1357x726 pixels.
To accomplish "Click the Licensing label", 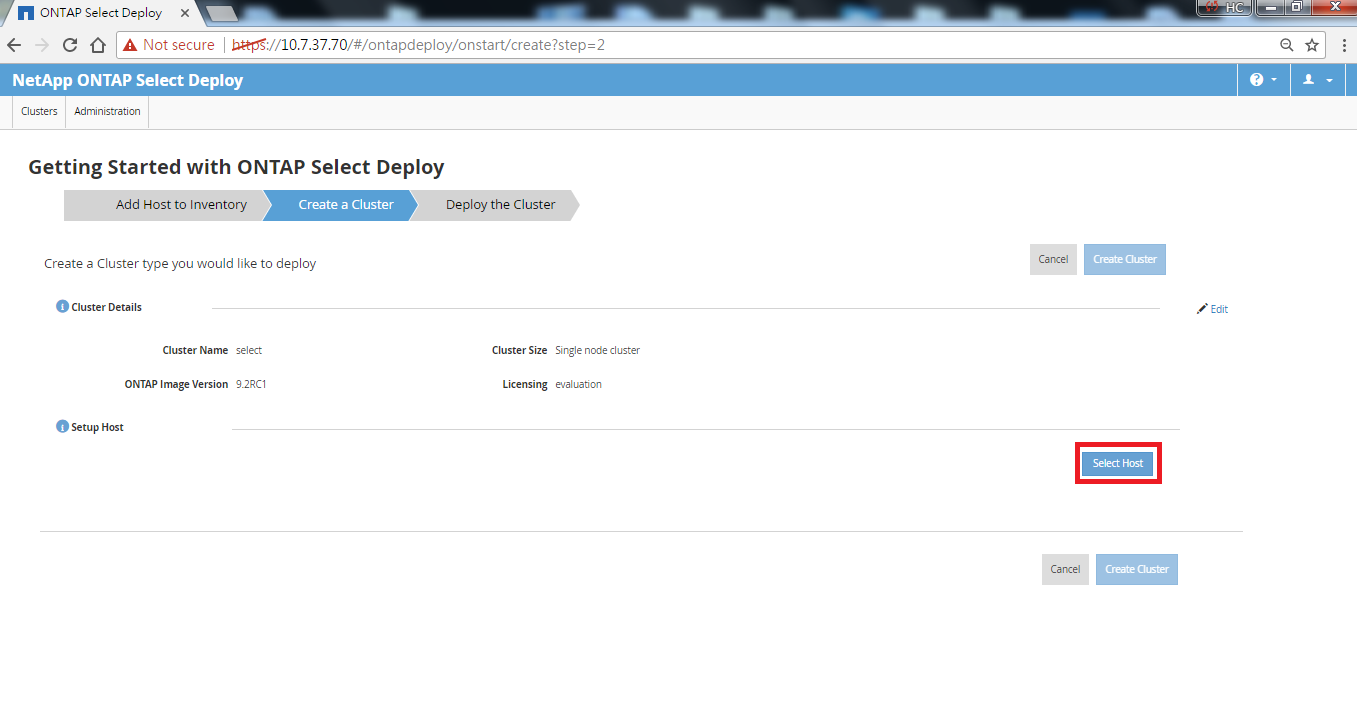I will (x=525, y=384).
